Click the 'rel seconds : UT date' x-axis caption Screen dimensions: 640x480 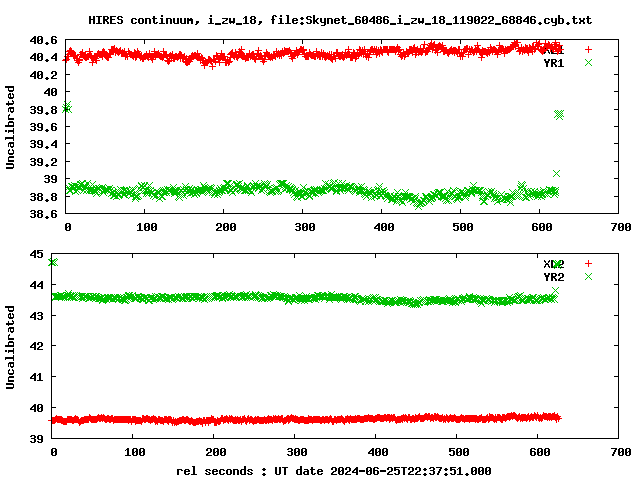tap(334, 471)
